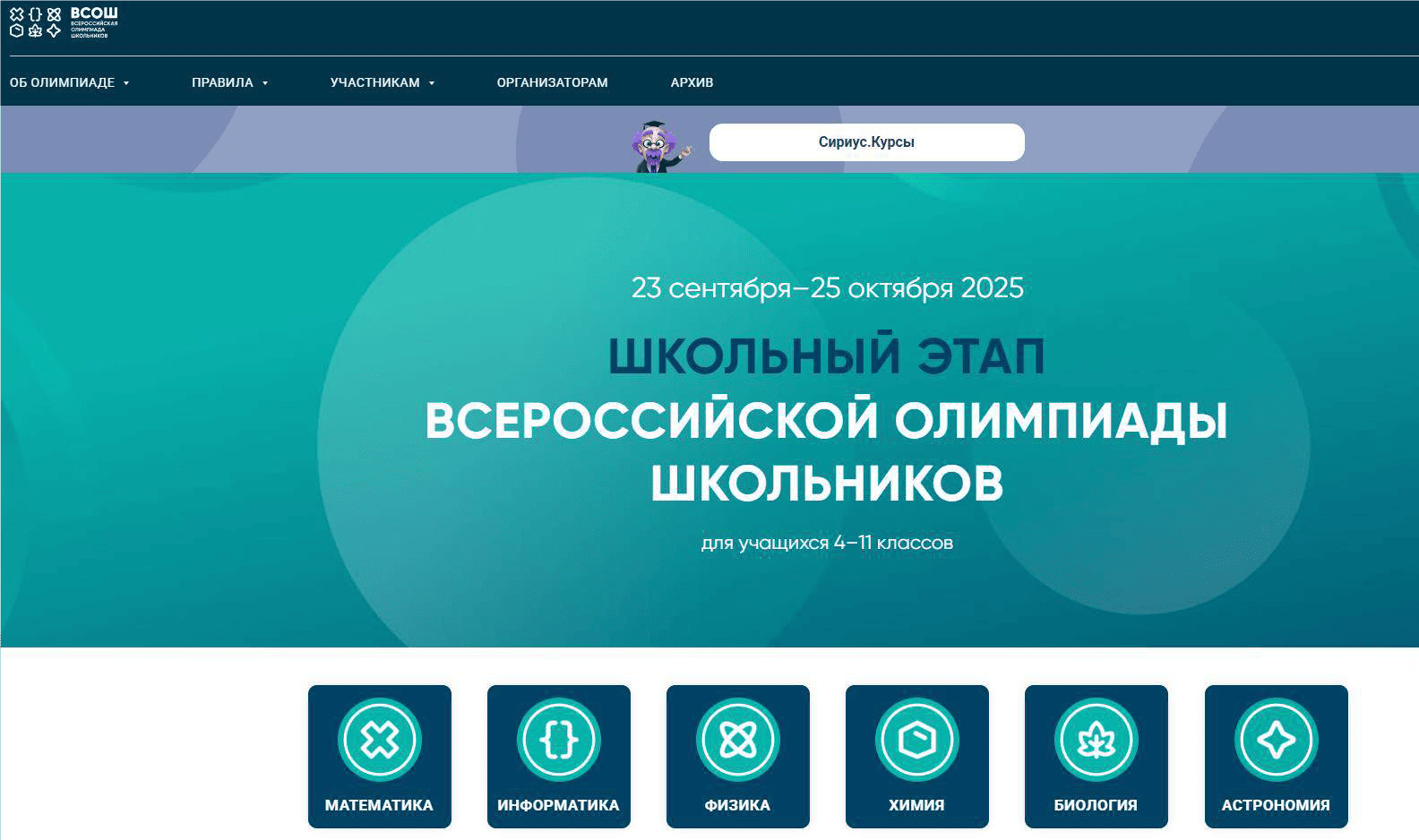Screen dimensions: 1419x840
Task: Open the Участникам dropdown menu
Action: pyautogui.click(x=382, y=82)
